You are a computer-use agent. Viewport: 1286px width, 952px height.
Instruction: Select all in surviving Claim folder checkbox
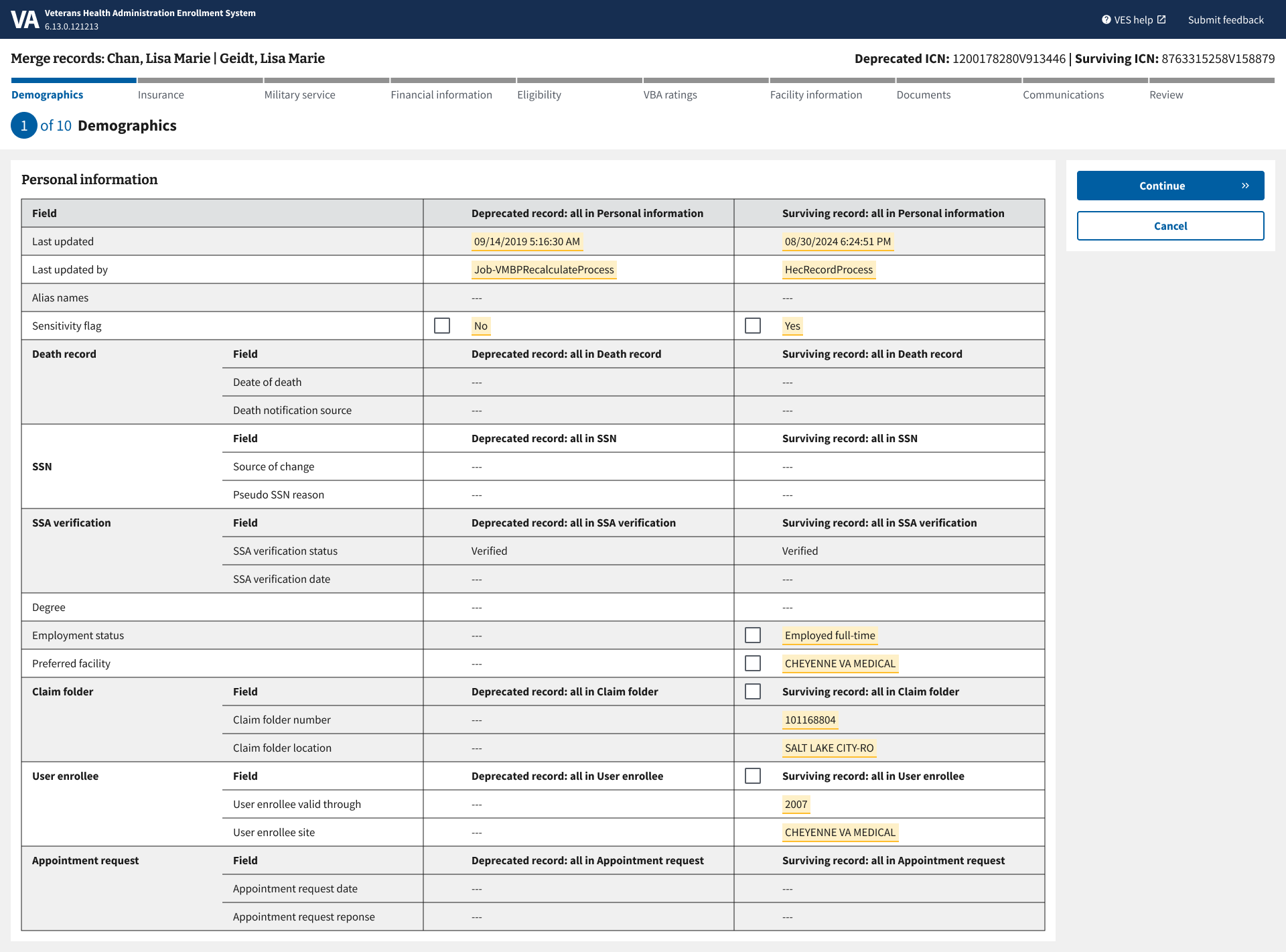[x=753, y=691]
